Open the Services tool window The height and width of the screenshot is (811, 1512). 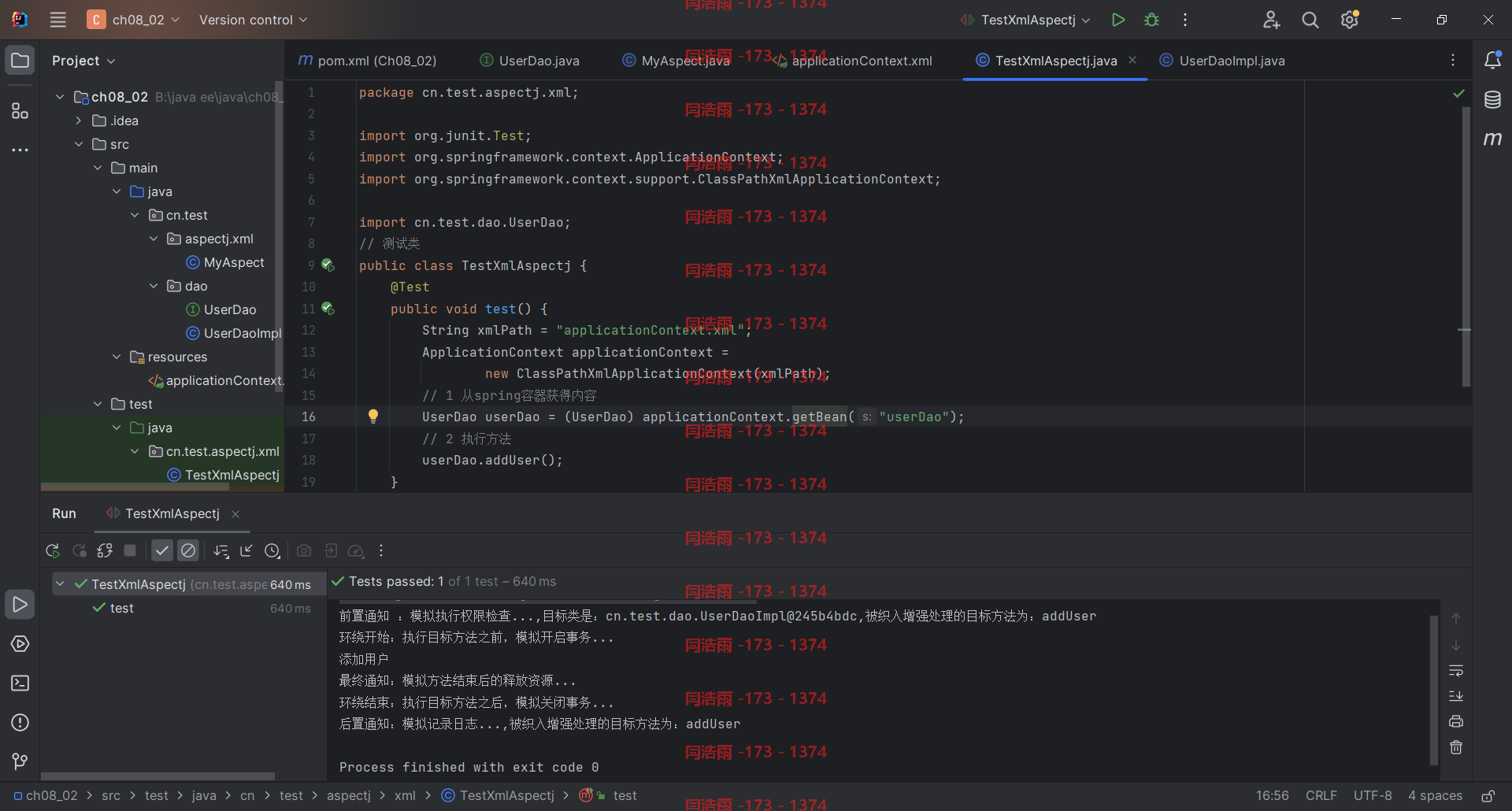point(20,644)
